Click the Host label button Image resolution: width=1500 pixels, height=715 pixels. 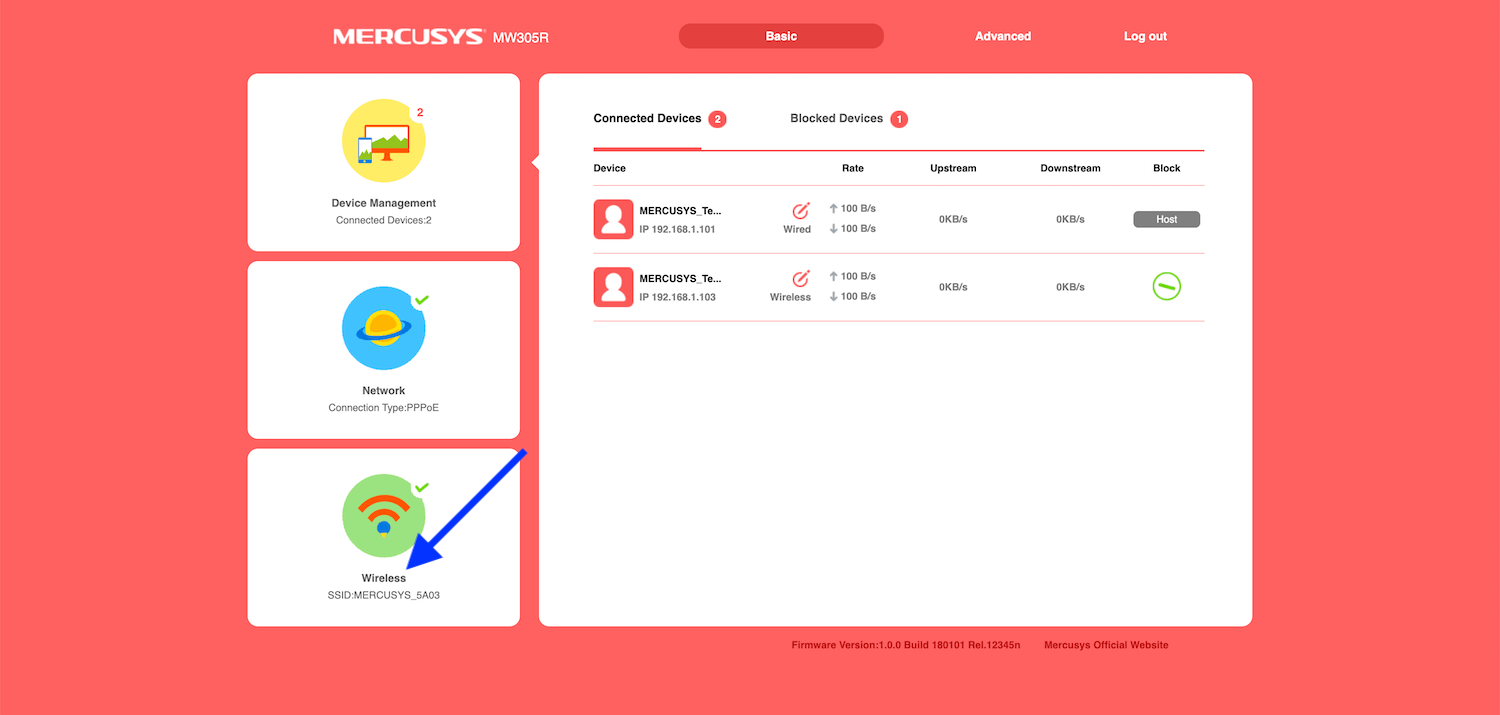[1166, 219]
